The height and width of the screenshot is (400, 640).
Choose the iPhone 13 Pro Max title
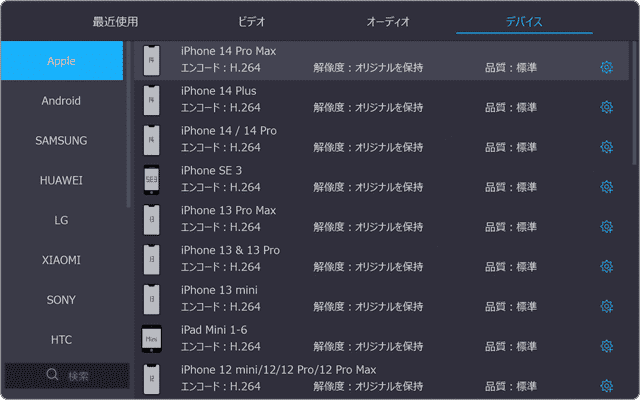pyautogui.click(x=229, y=210)
